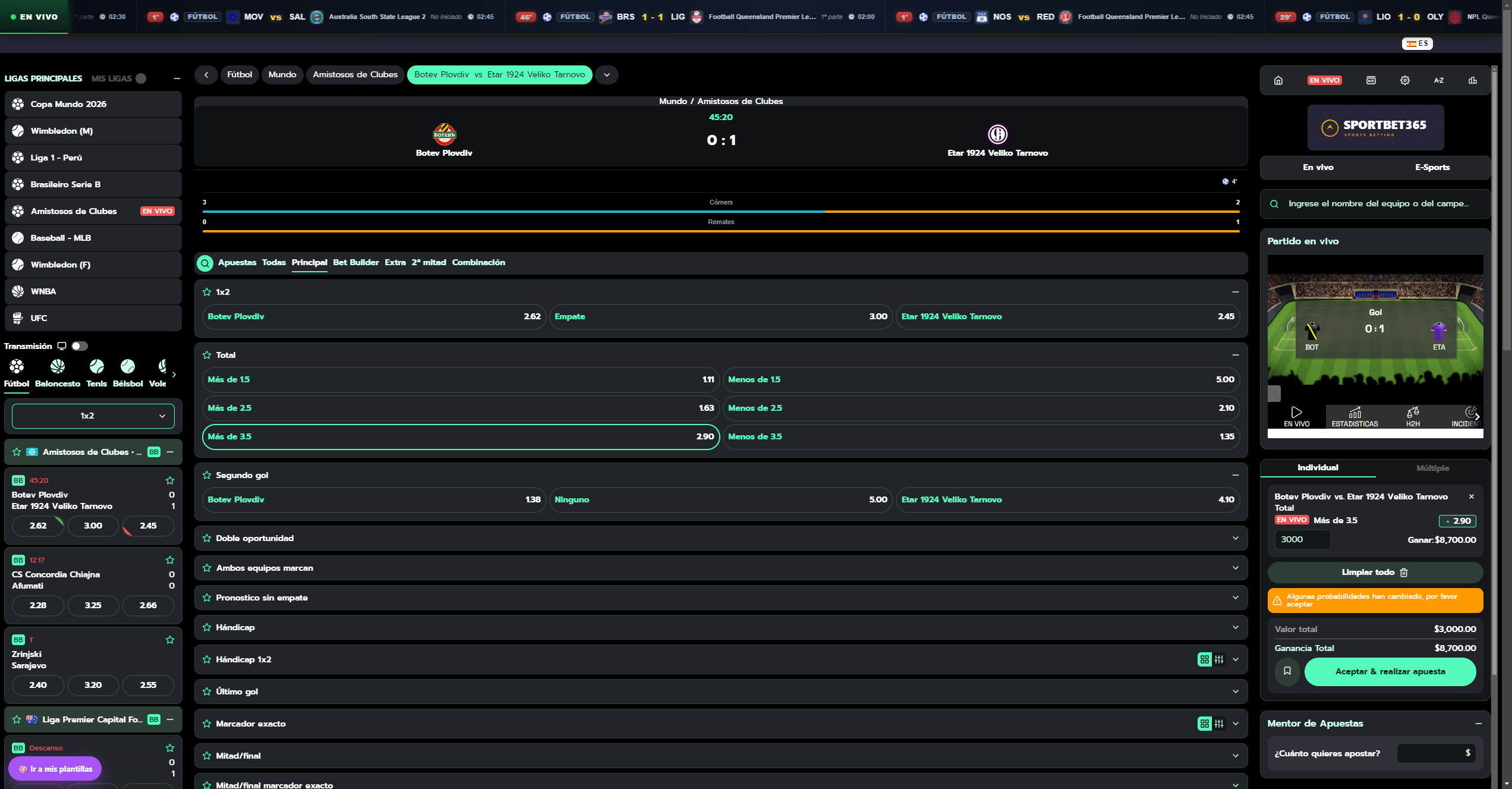
Task: Star the Amistosos de Clubes league header
Action: (17, 452)
